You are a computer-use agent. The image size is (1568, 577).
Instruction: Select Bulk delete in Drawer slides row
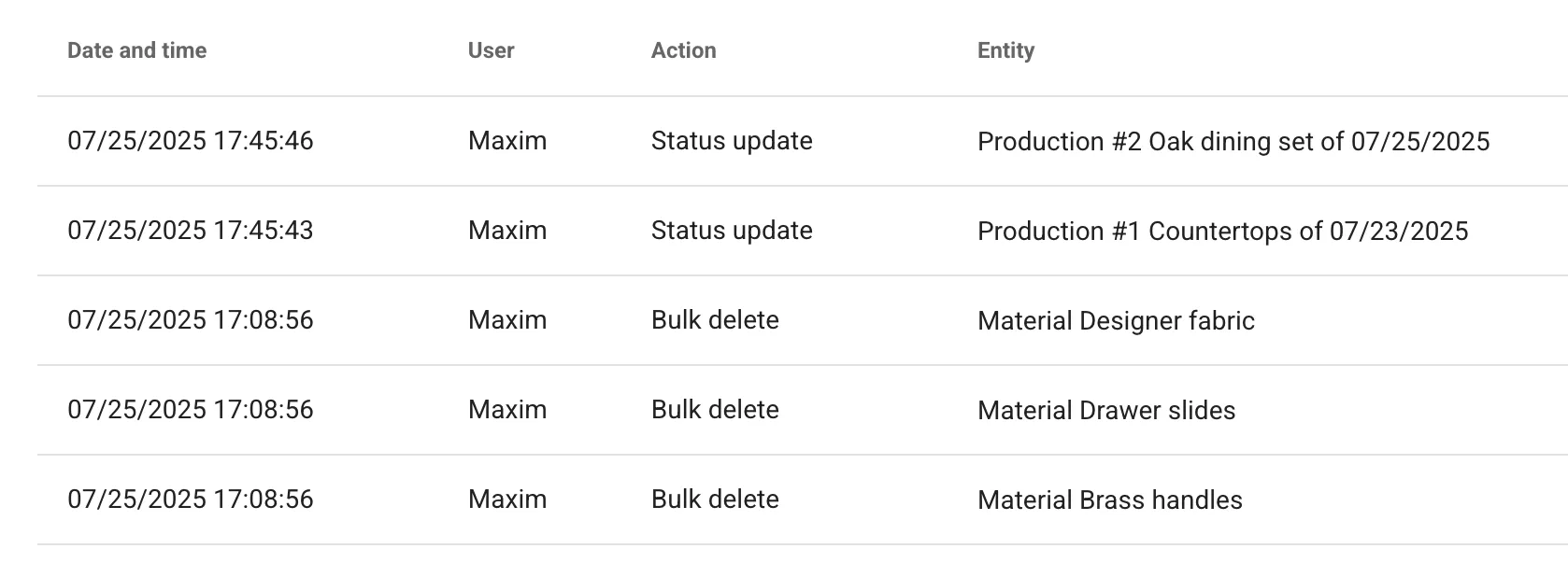[x=715, y=410]
